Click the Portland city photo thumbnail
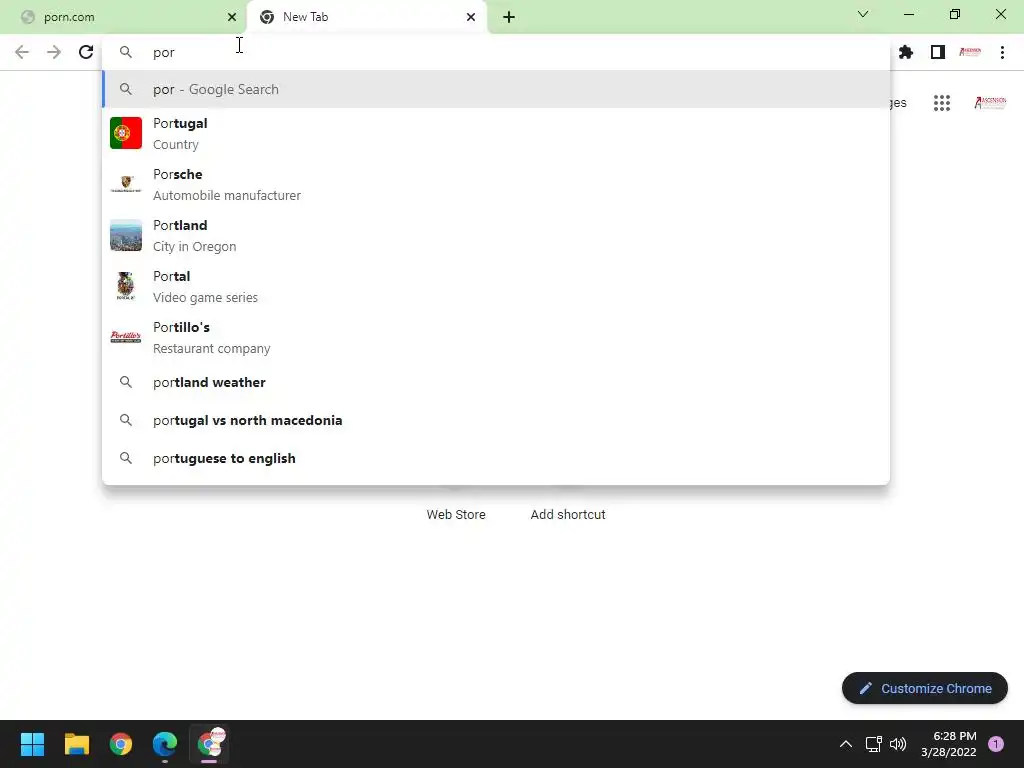 tap(126, 235)
